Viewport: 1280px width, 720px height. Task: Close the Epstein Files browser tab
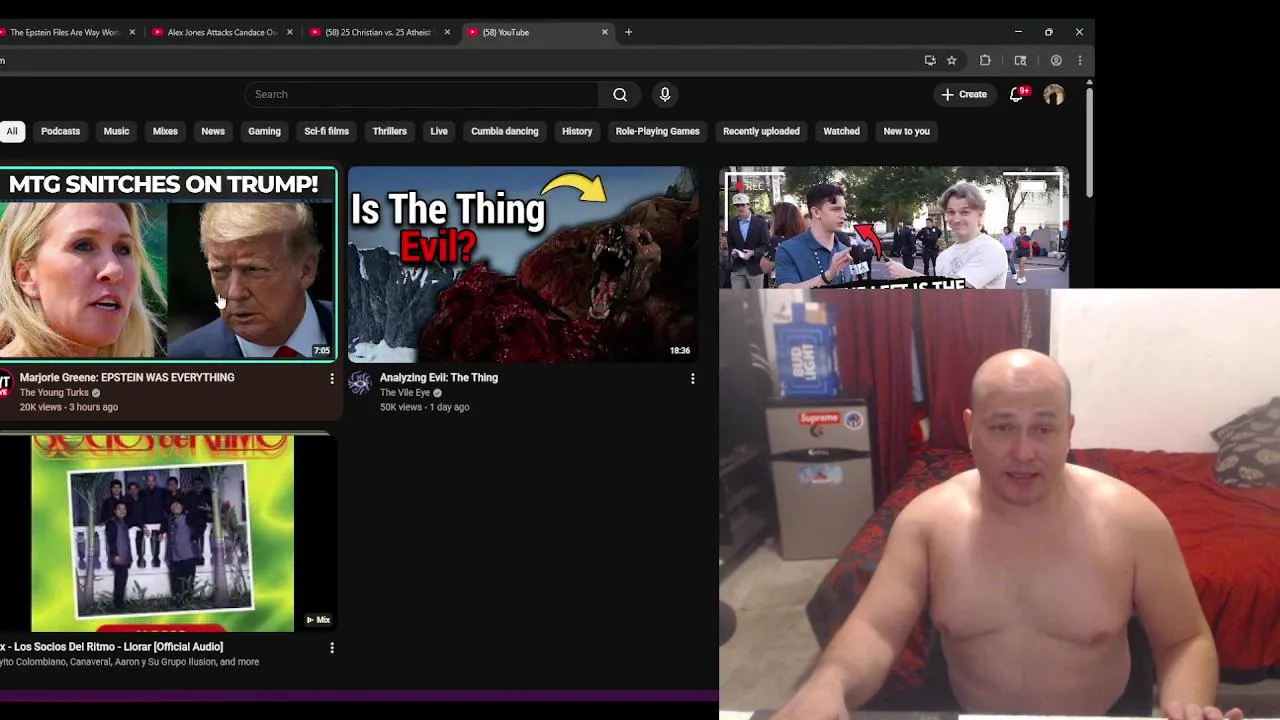pyautogui.click(x=132, y=32)
